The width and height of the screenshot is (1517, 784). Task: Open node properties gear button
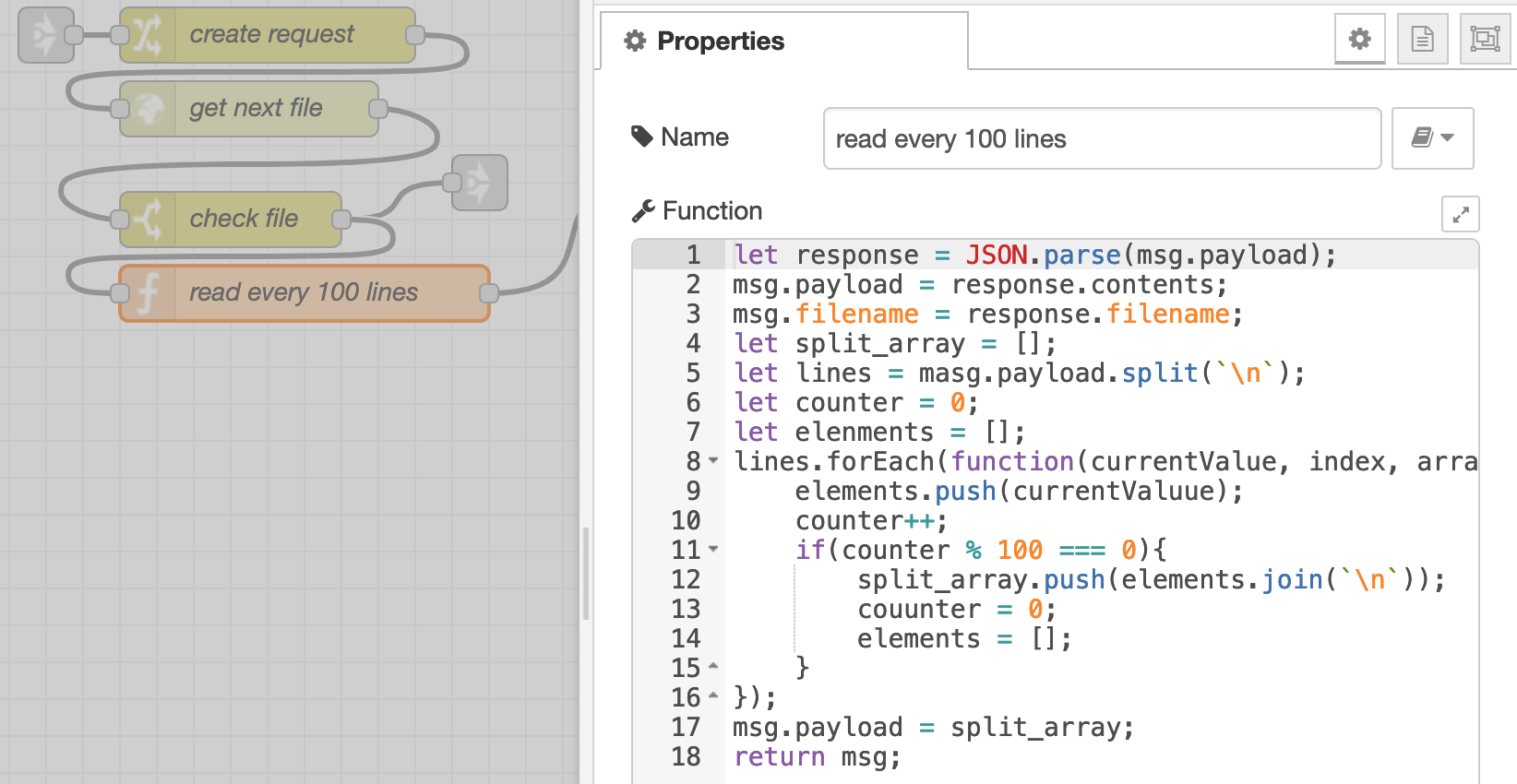click(x=1360, y=39)
